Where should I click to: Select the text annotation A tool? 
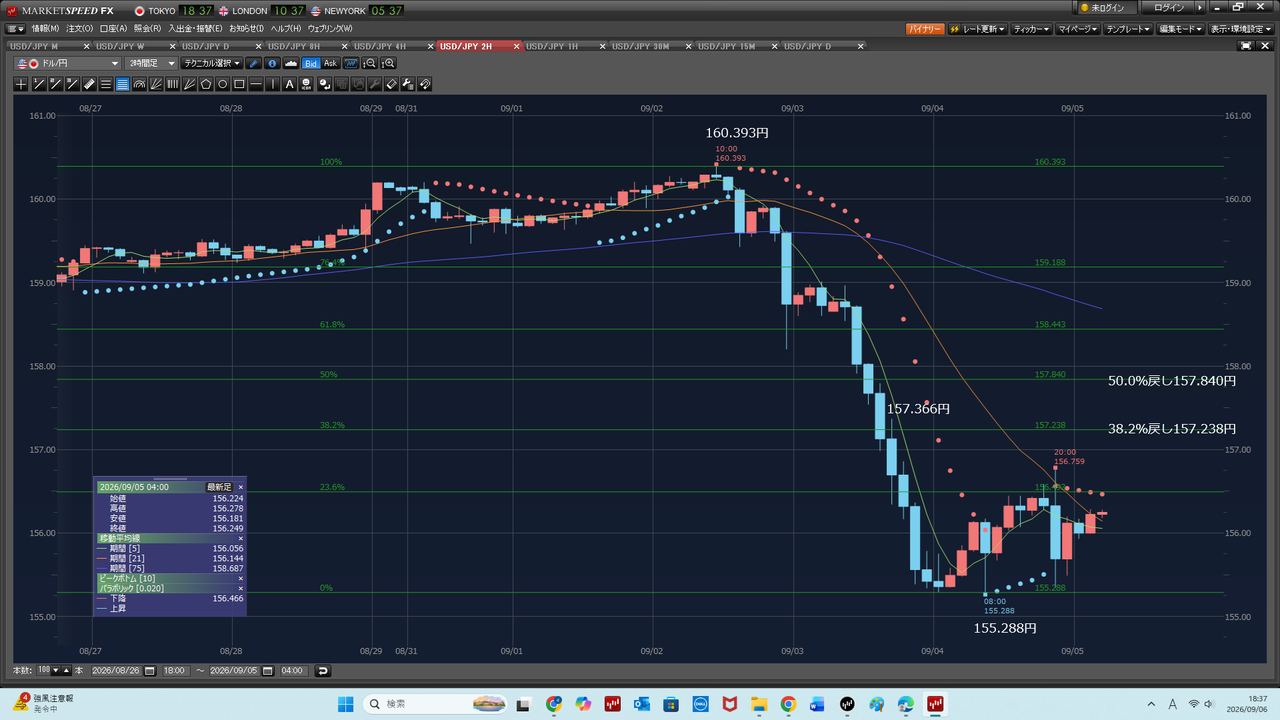[289, 84]
